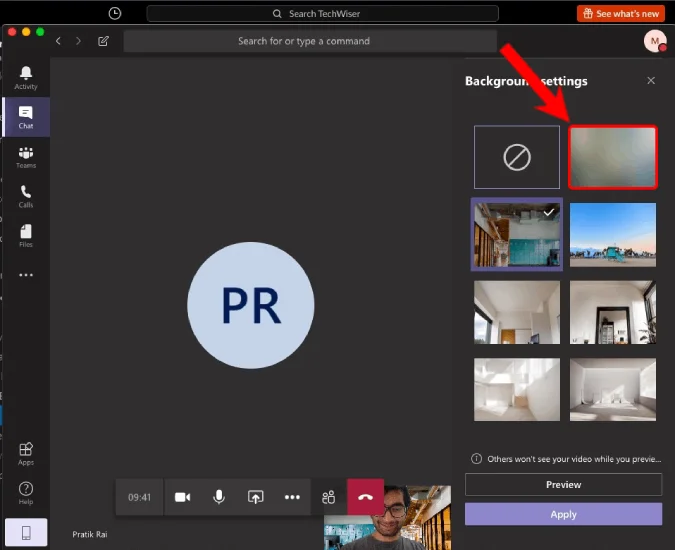The image size is (675, 550).
Task: Select the beach background image
Action: (613, 235)
